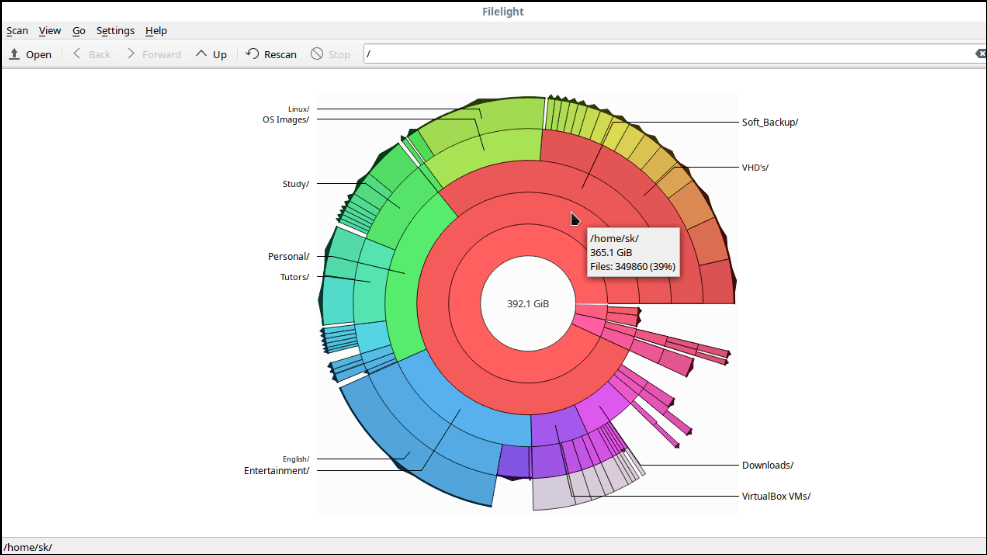987x555 pixels.
Task: Click the Forward button label
Action: point(161,55)
